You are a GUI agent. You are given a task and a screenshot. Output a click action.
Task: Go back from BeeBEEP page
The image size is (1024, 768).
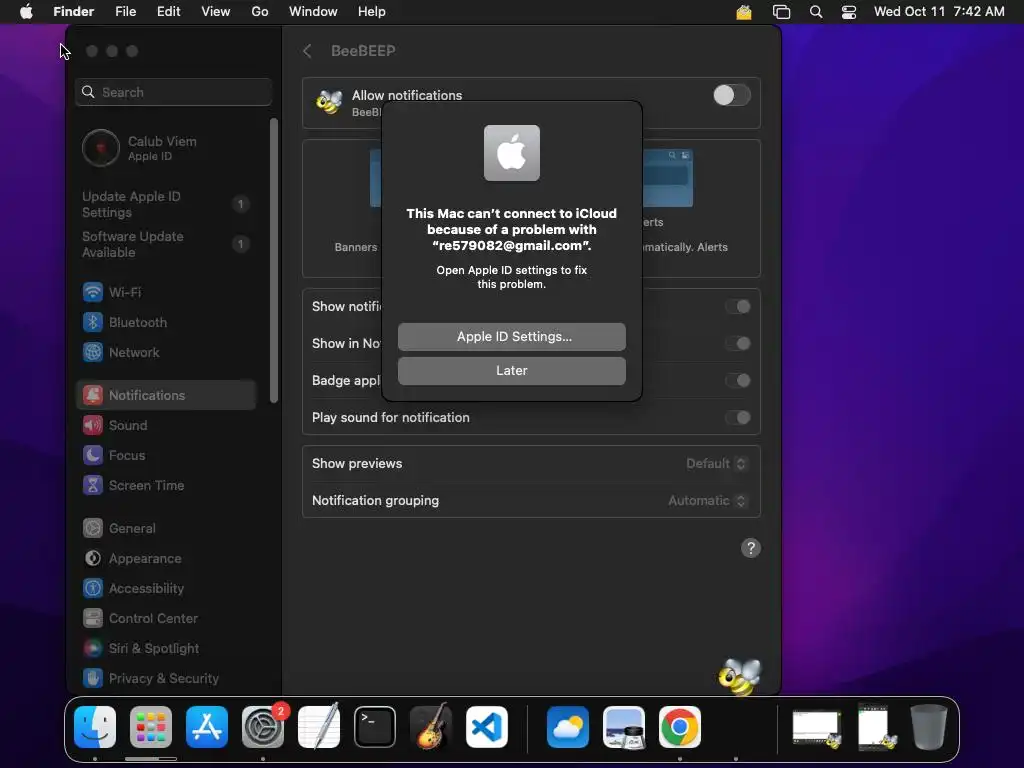point(307,51)
